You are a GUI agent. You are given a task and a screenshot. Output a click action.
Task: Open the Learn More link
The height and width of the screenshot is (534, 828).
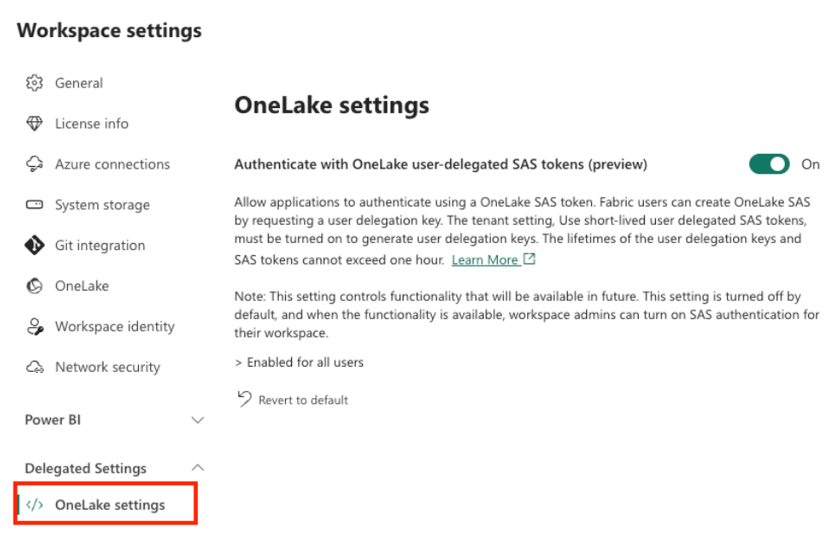[486, 260]
